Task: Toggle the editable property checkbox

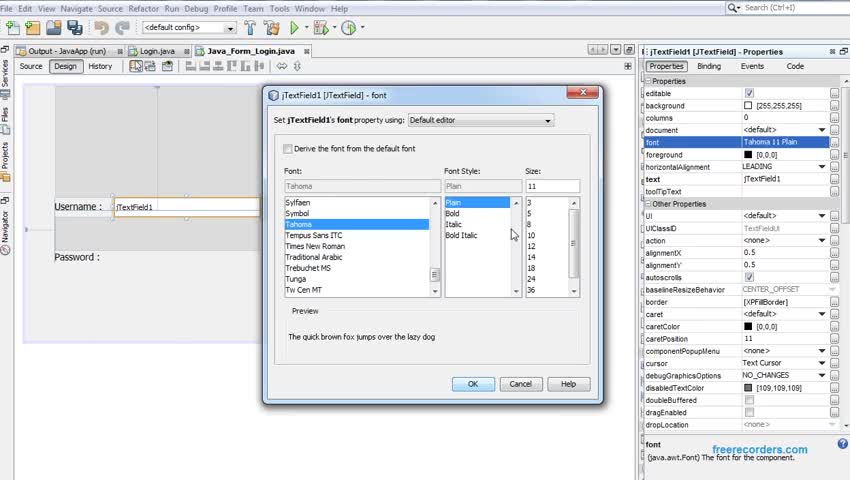Action: click(x=749, y=93)
